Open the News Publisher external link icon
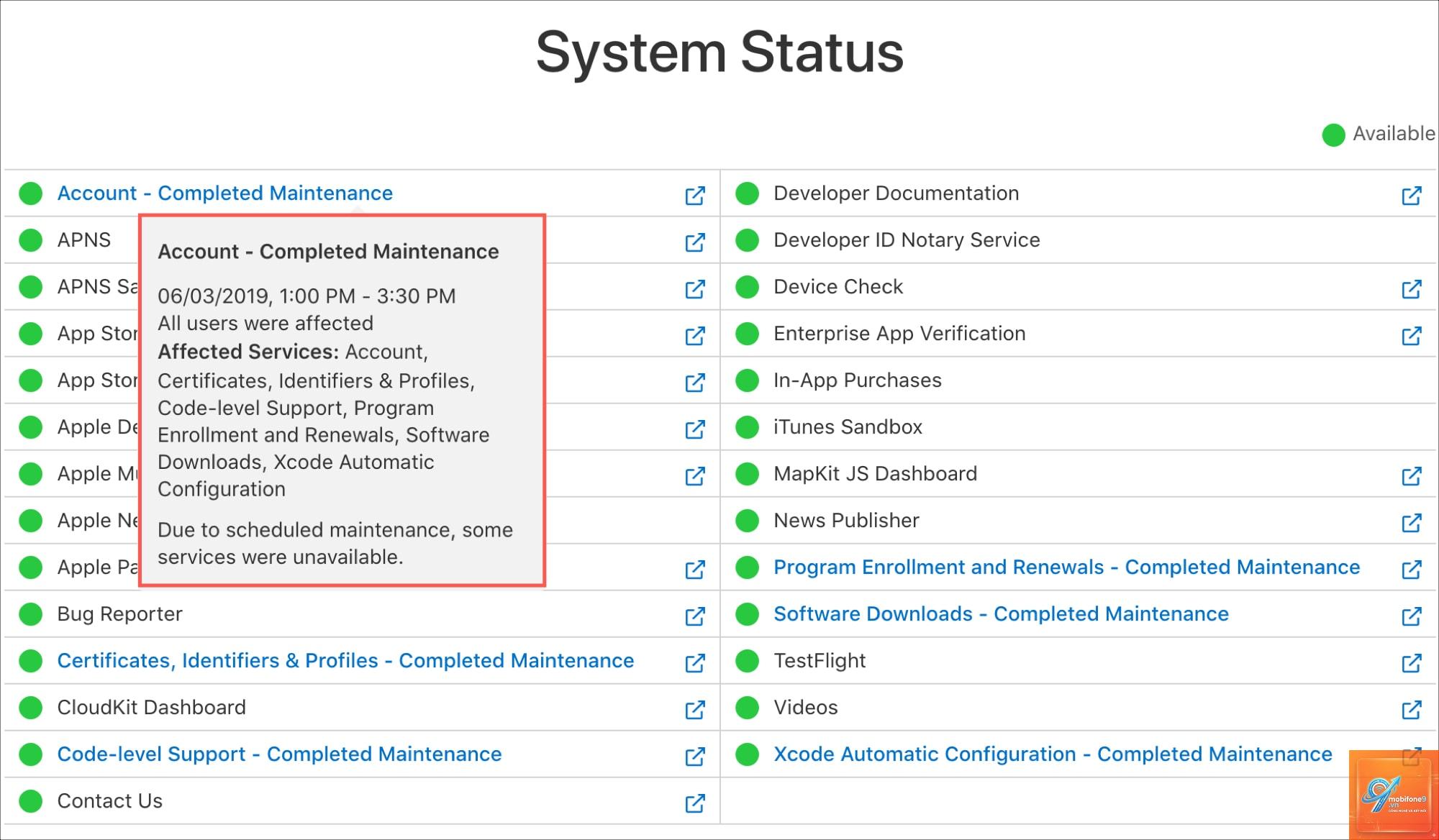Screen dimensions: 1439x840 1412,522
